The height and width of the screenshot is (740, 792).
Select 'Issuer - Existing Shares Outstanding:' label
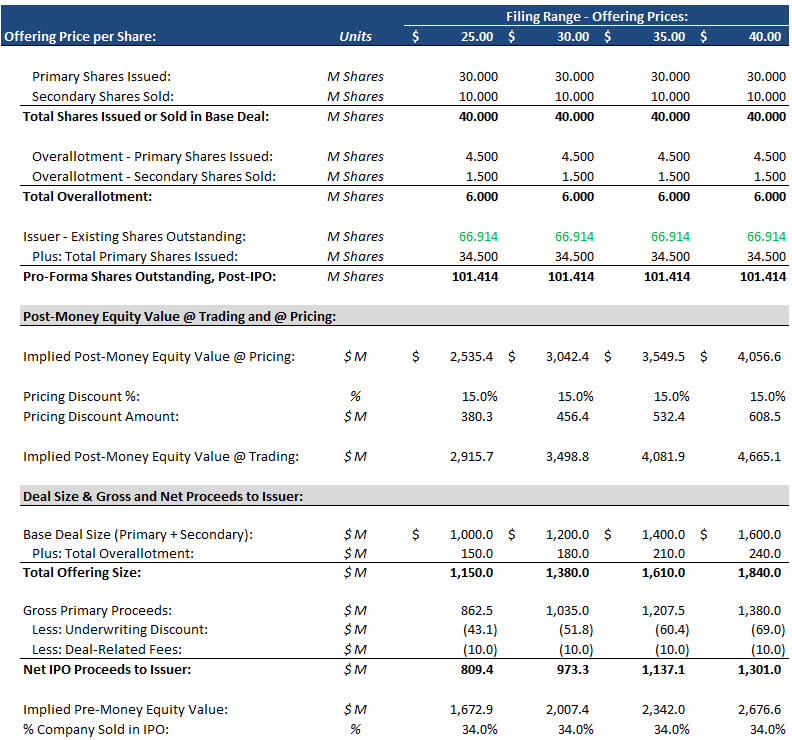[134, 236]
